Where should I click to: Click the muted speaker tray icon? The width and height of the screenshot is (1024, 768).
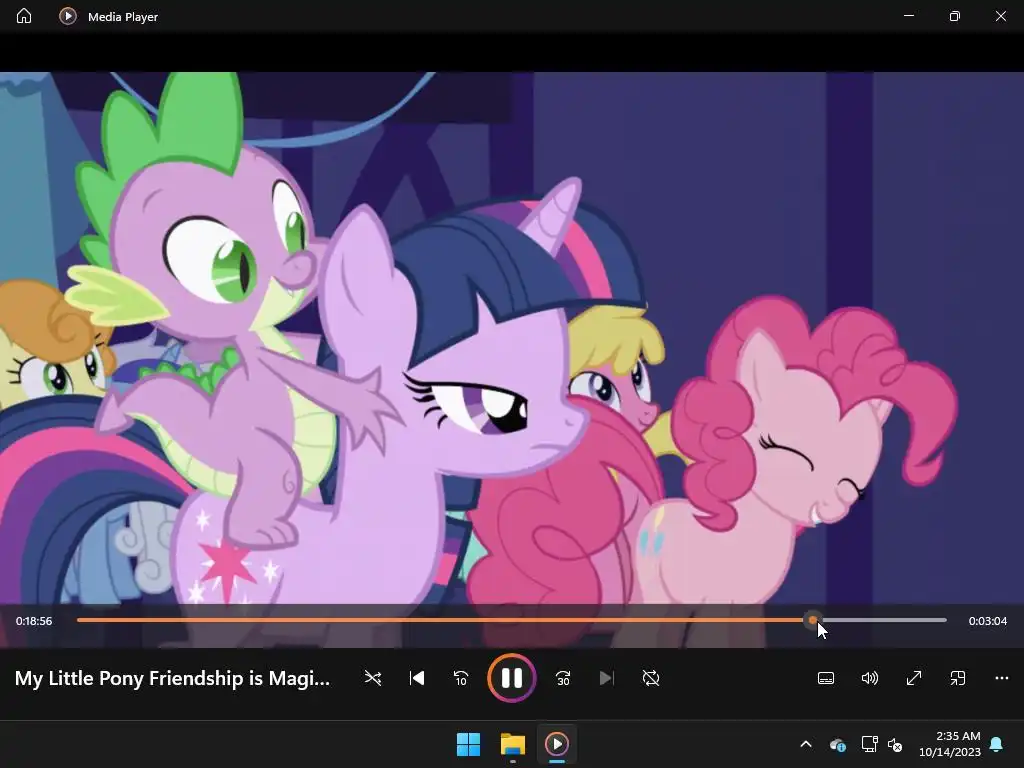pos(895,744)
